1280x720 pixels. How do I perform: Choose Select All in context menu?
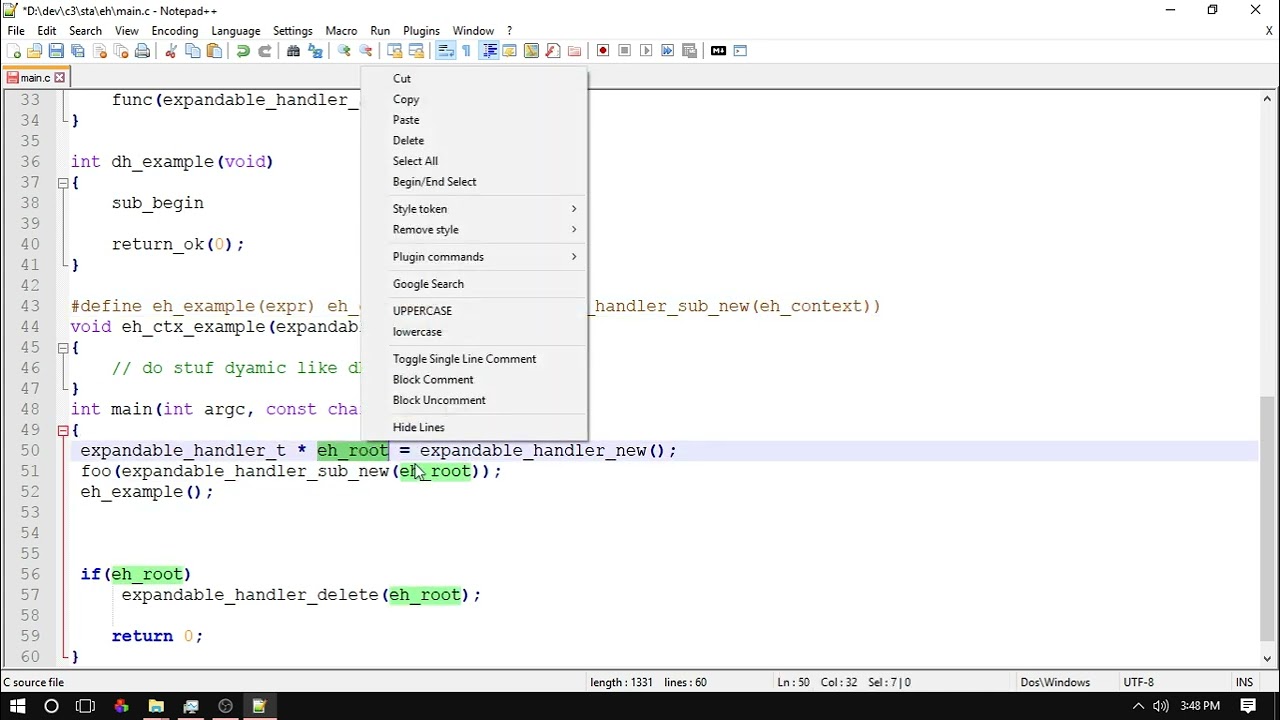click(x=474, y=161)
